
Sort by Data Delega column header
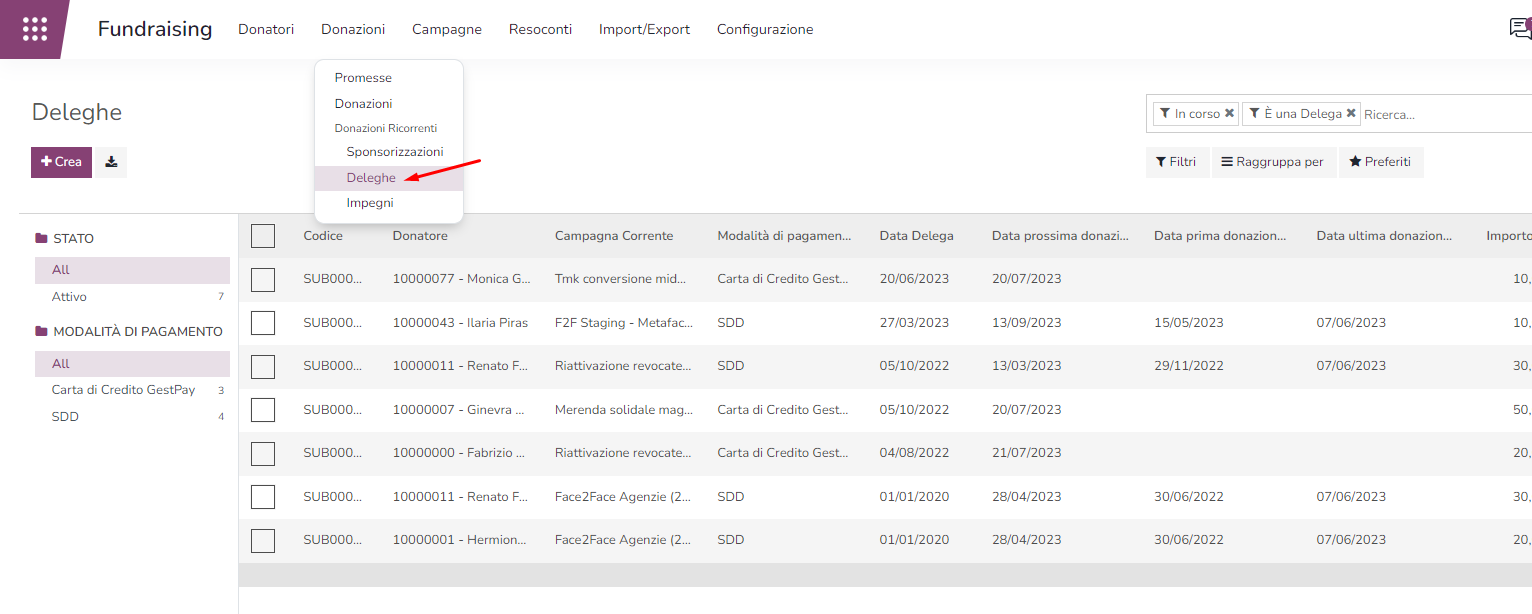tap(916, 236)
